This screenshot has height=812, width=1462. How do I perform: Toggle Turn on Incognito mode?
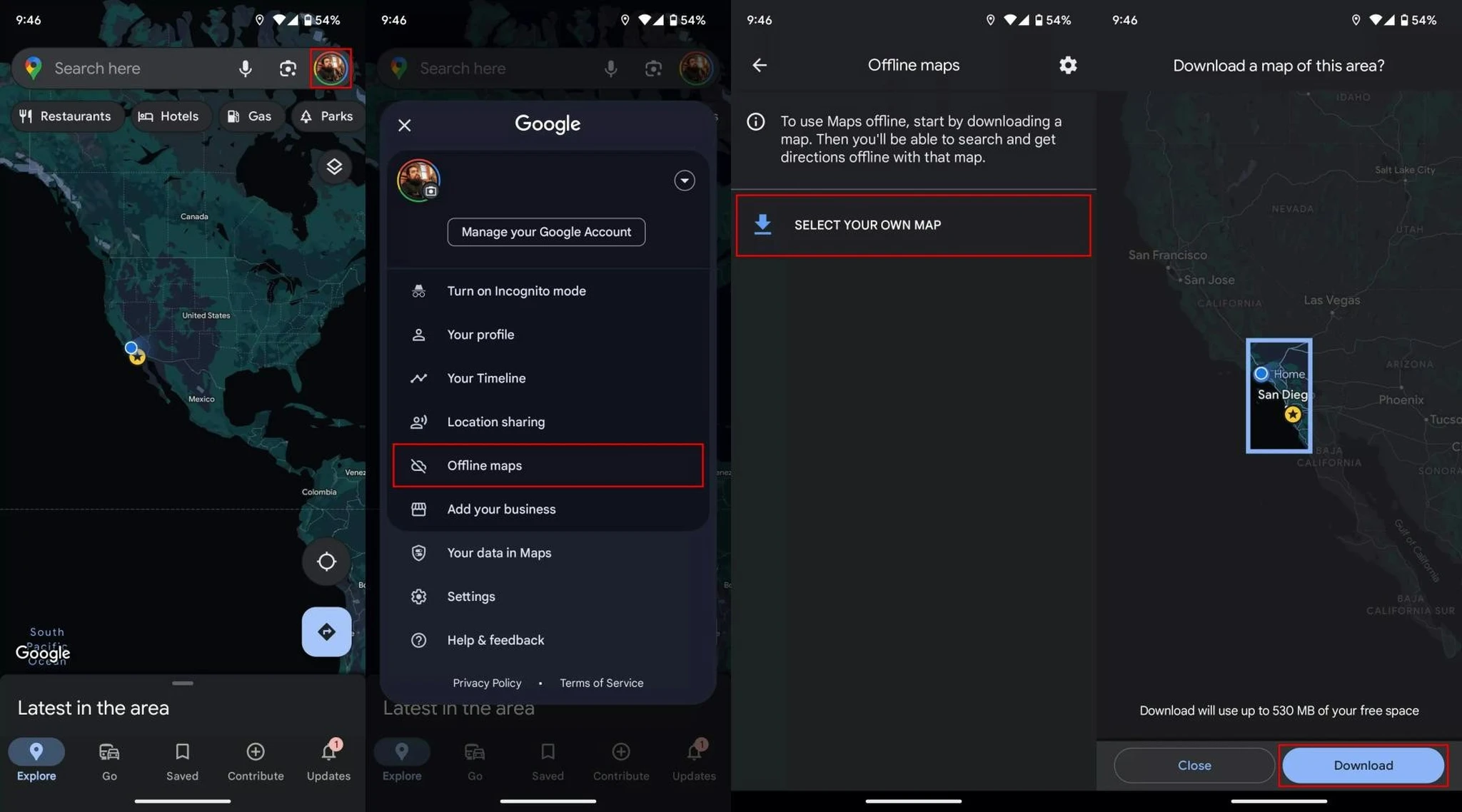[x=515, y=291]
